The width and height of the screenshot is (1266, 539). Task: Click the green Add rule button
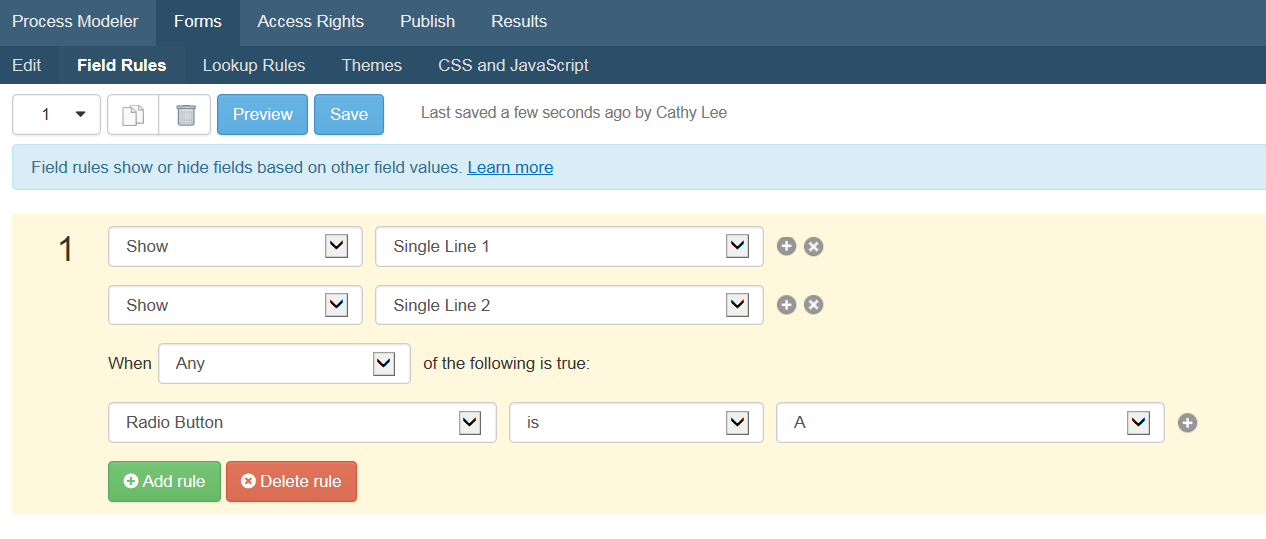coord(164,481)
